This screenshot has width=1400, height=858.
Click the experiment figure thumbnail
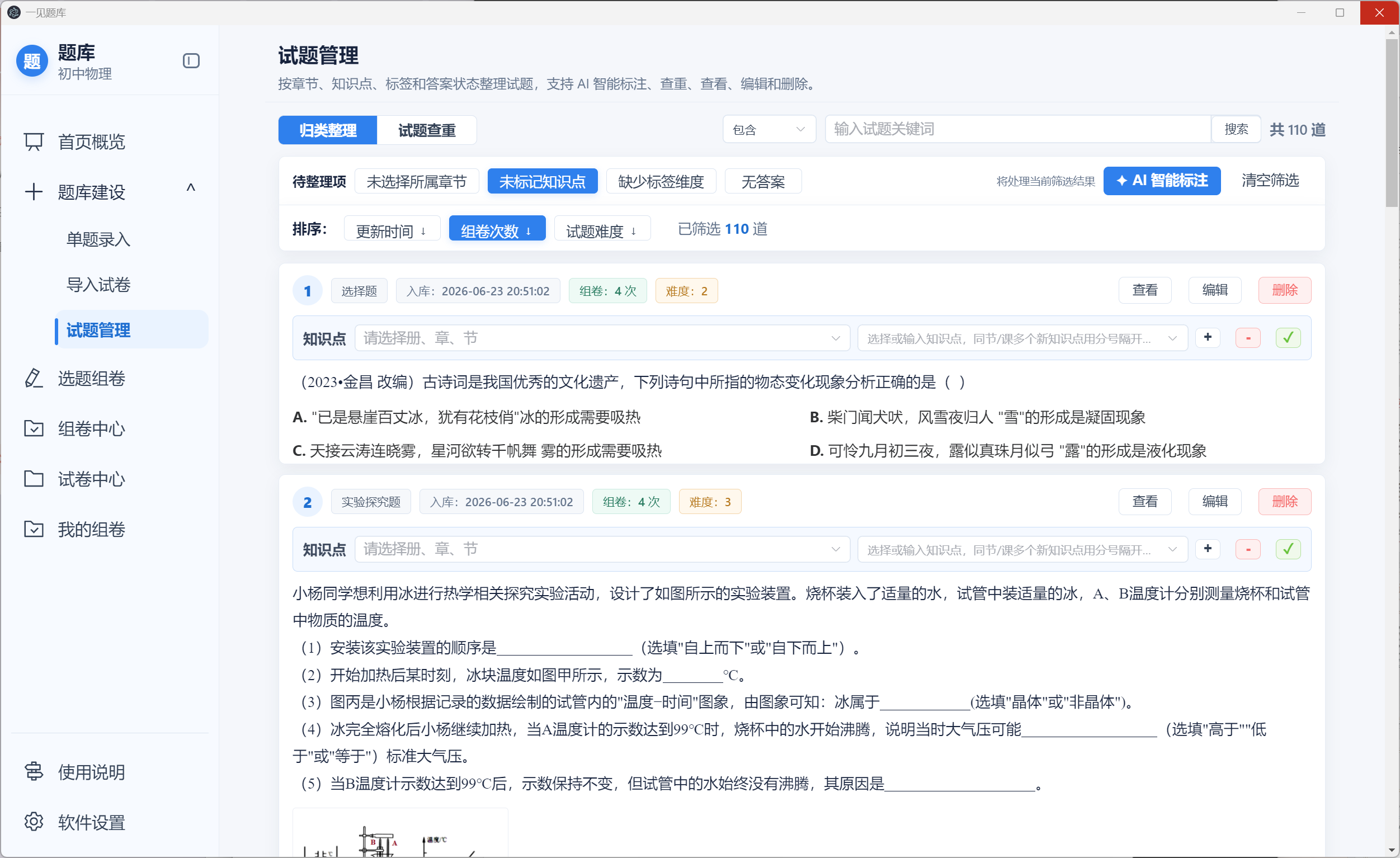click(x=400, y=832)
